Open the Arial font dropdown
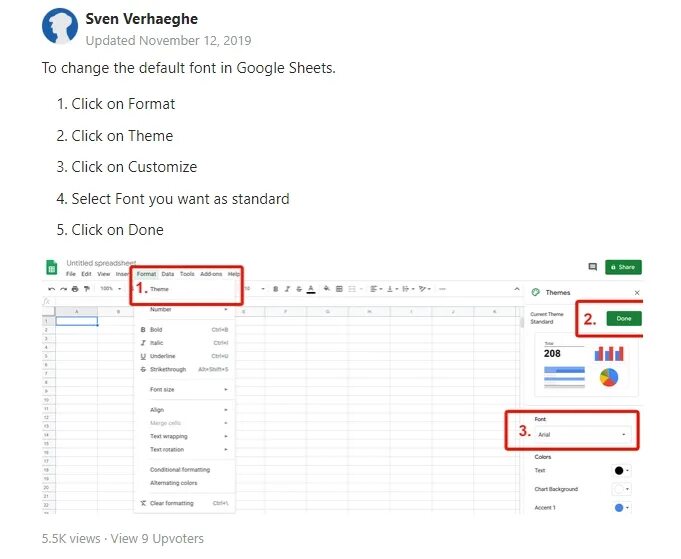 point(582,434)
